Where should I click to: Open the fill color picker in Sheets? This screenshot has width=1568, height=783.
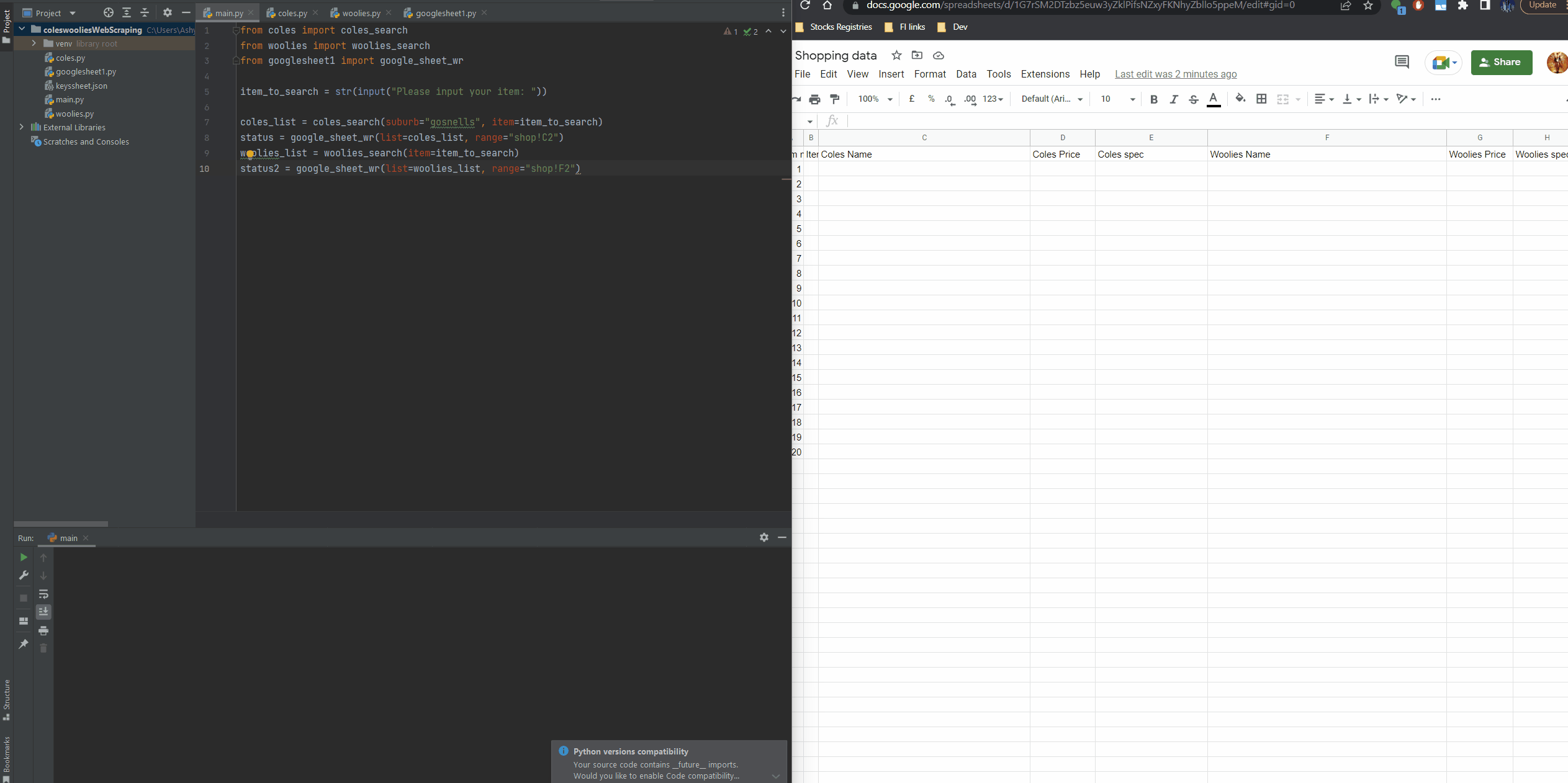1240,99
